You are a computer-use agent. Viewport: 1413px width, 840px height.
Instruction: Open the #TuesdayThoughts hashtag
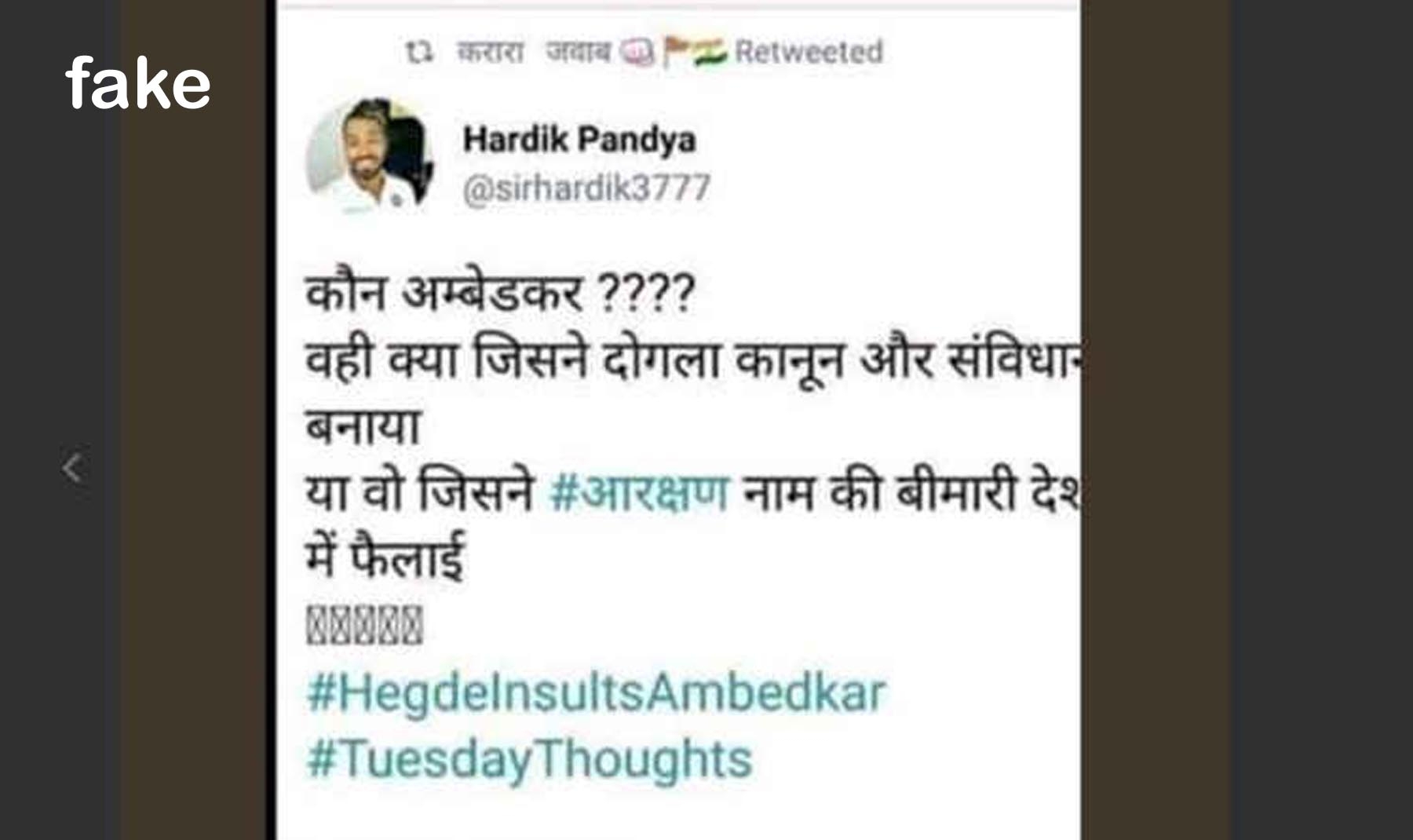[529, 760]
